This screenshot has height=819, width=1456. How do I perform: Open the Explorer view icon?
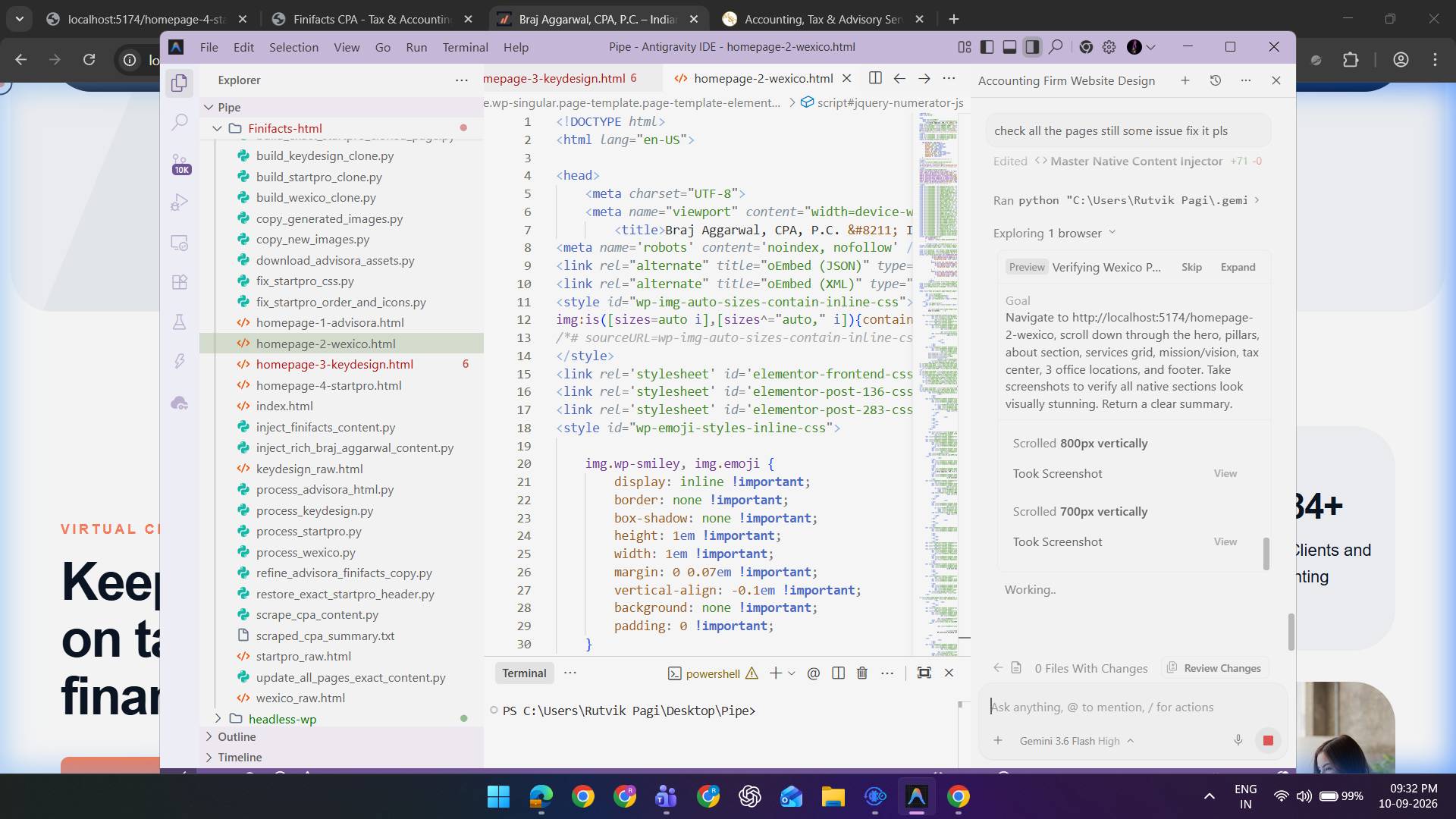180,83
